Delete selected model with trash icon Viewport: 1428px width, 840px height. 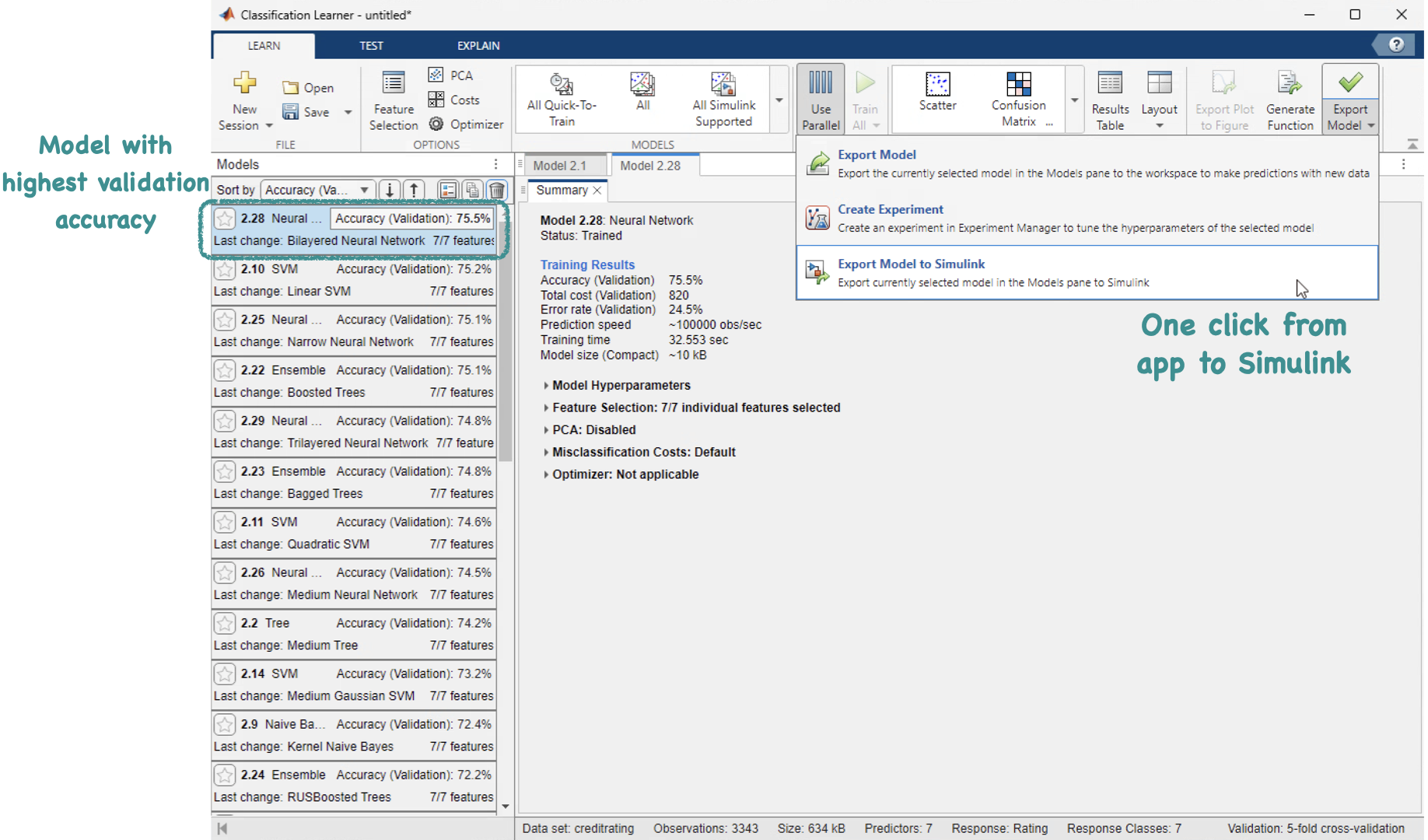pyautogui.click(x=497, y=190)
